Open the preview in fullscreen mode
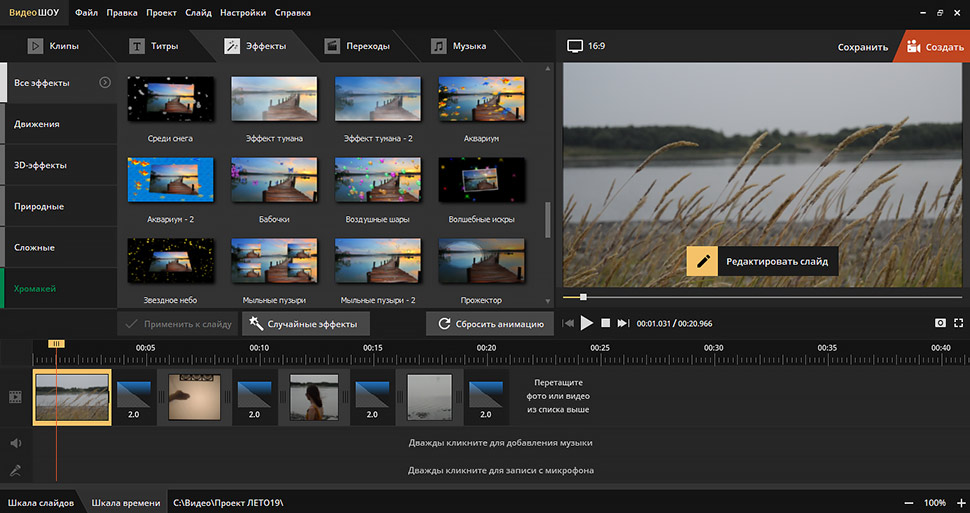The height and width of the screenshot is (513, 970). 959,323
